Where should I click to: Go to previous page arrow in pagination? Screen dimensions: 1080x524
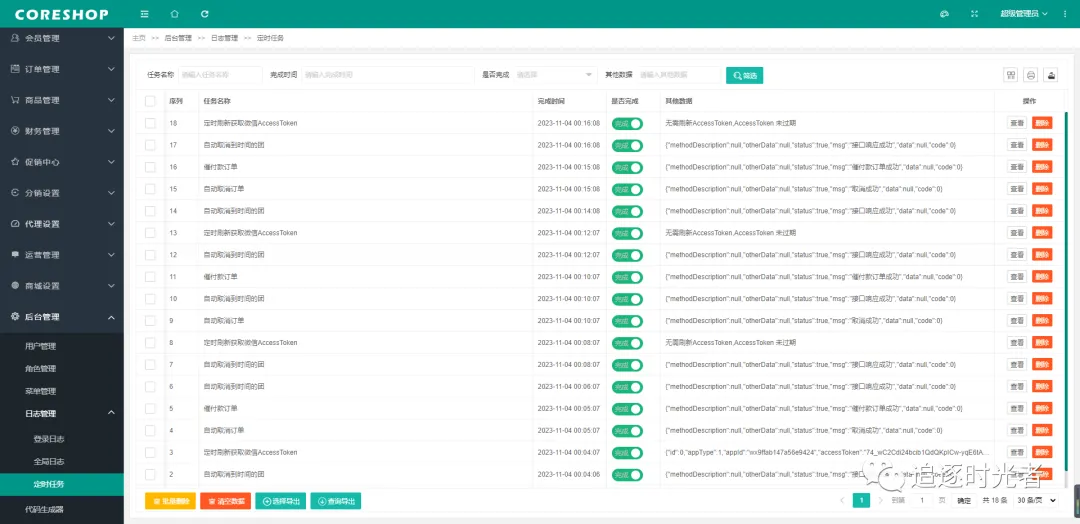tap(842, 501)
